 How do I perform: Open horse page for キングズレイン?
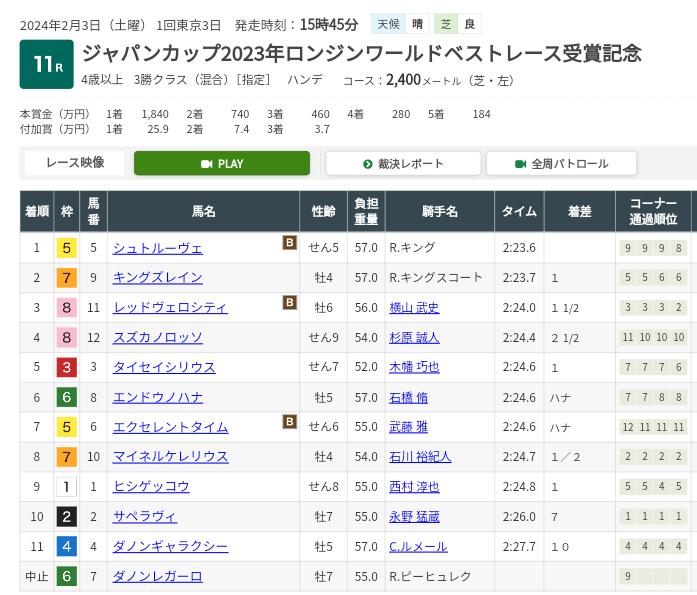click(x=157, y=277)
